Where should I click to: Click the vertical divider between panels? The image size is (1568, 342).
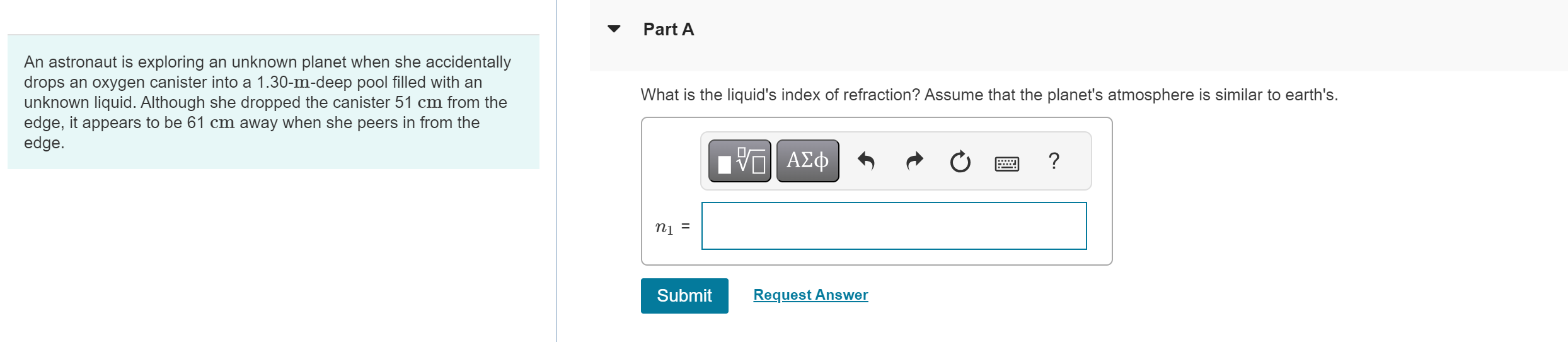[x=556, y=171]
